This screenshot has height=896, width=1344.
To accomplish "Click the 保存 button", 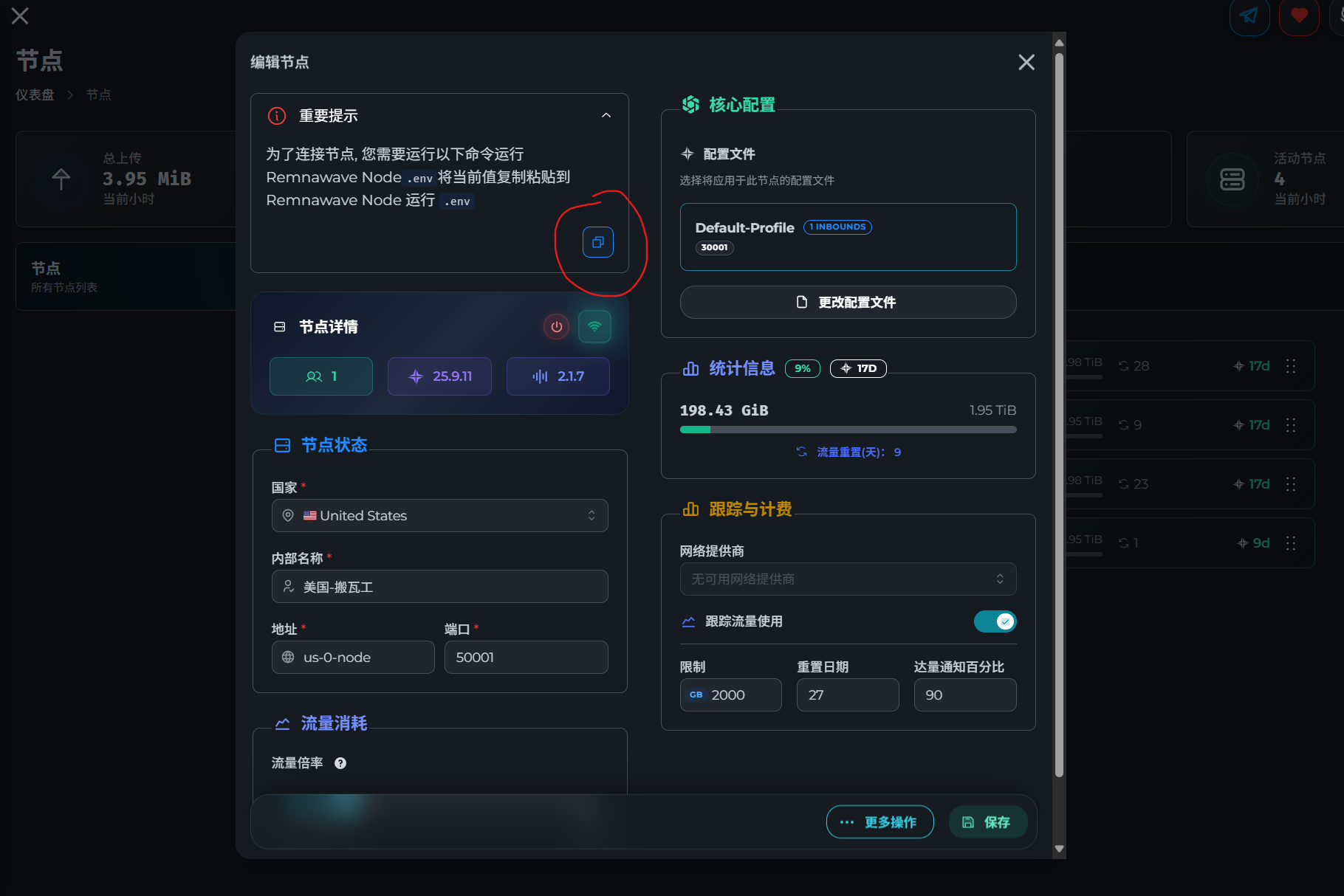I will (x=987, y=822).
